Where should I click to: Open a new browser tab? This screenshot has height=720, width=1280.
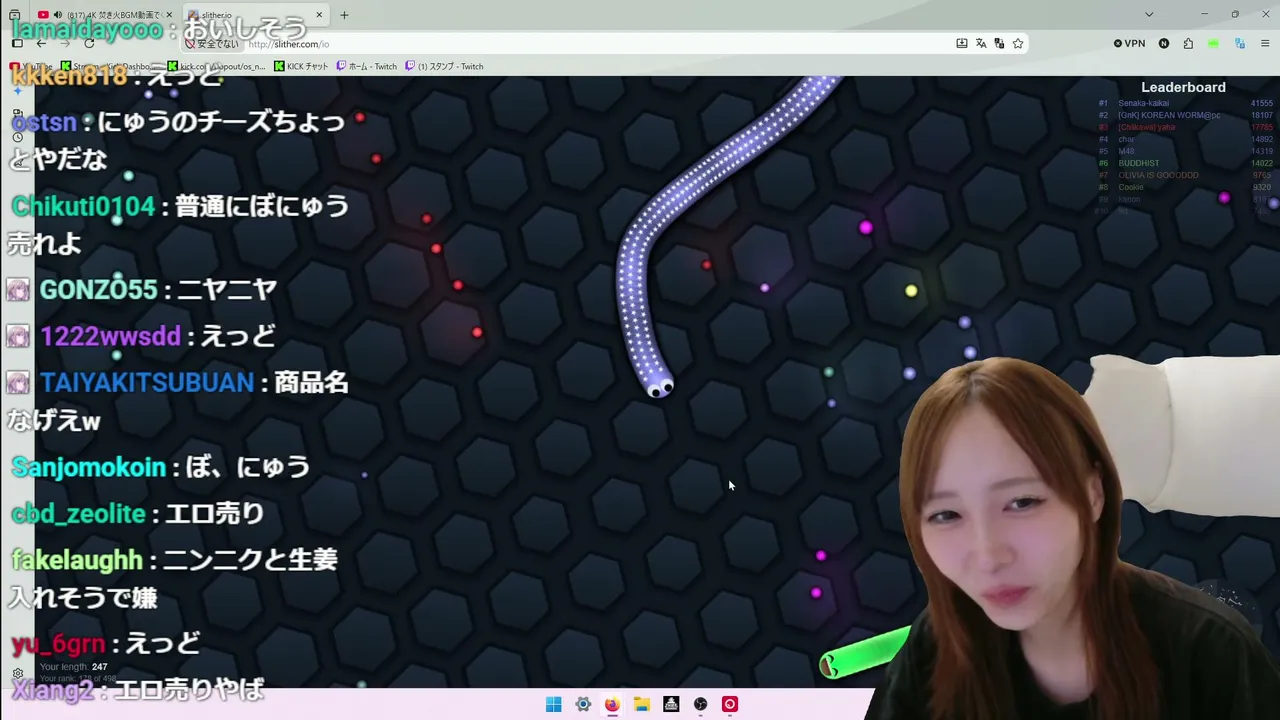(x=344, y=15)
